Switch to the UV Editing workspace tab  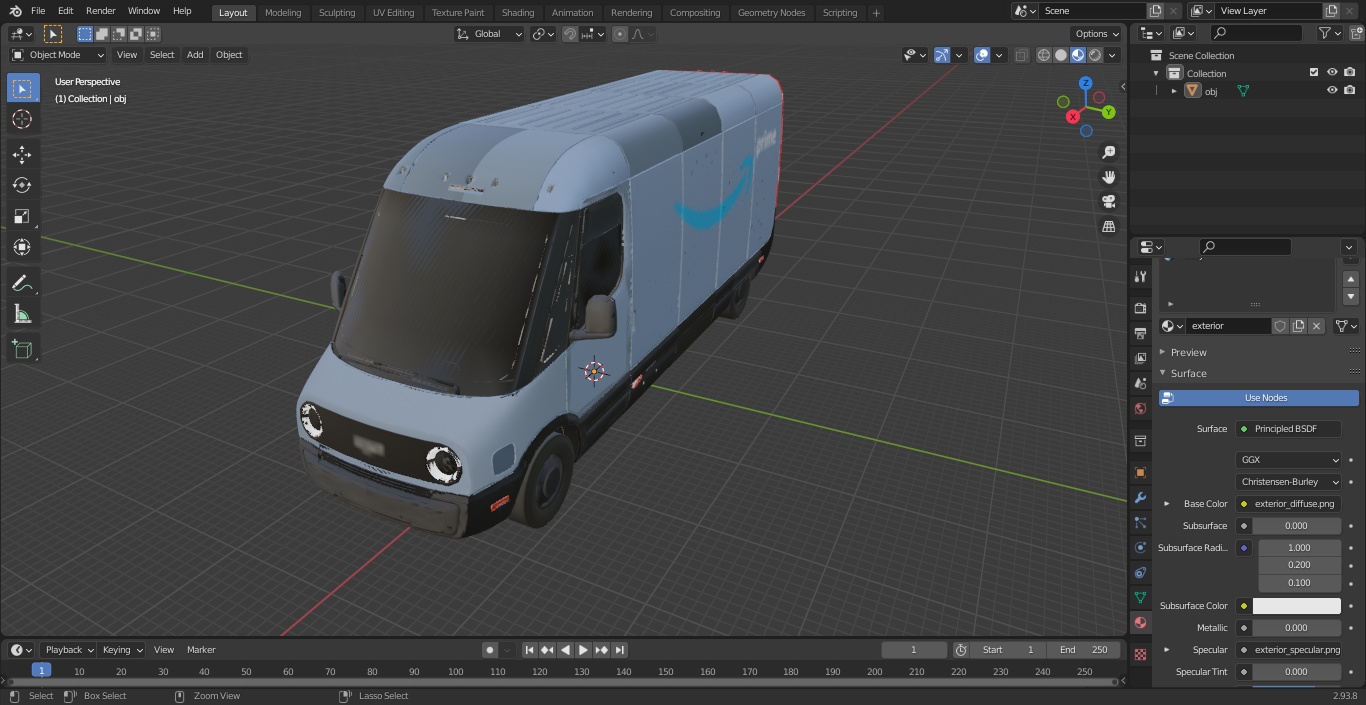pyautogui.click(x=393, y=12)
